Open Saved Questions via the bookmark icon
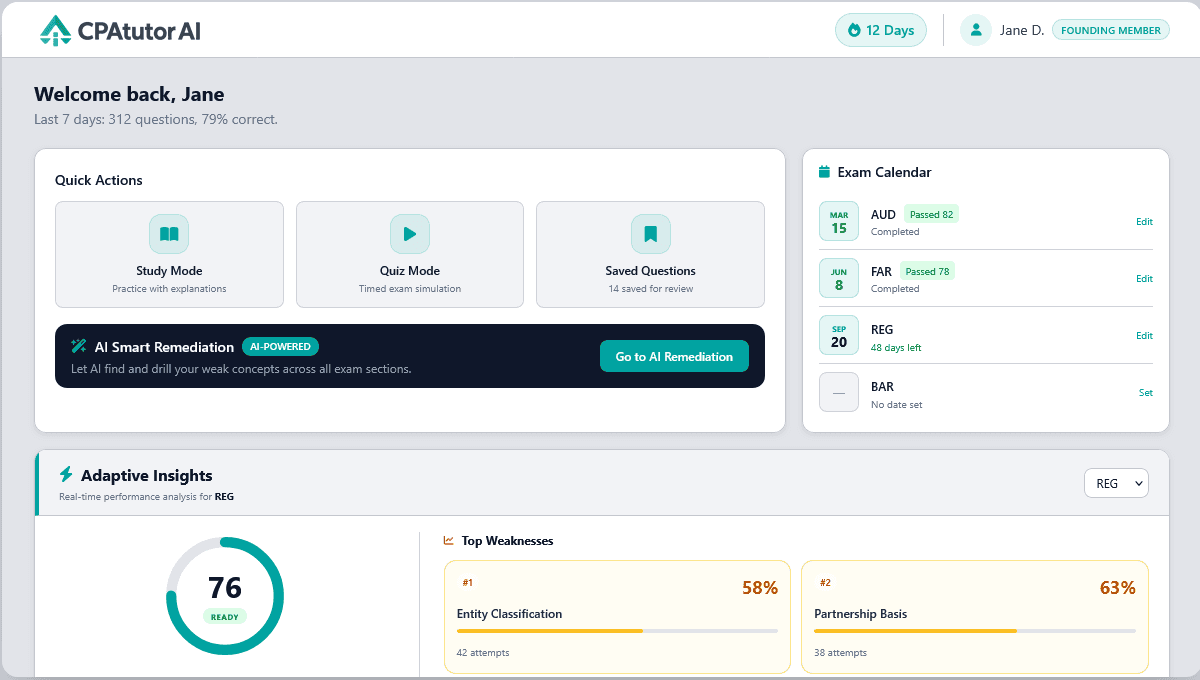This screenshot has height=680, width=1200. coord(650,233)
